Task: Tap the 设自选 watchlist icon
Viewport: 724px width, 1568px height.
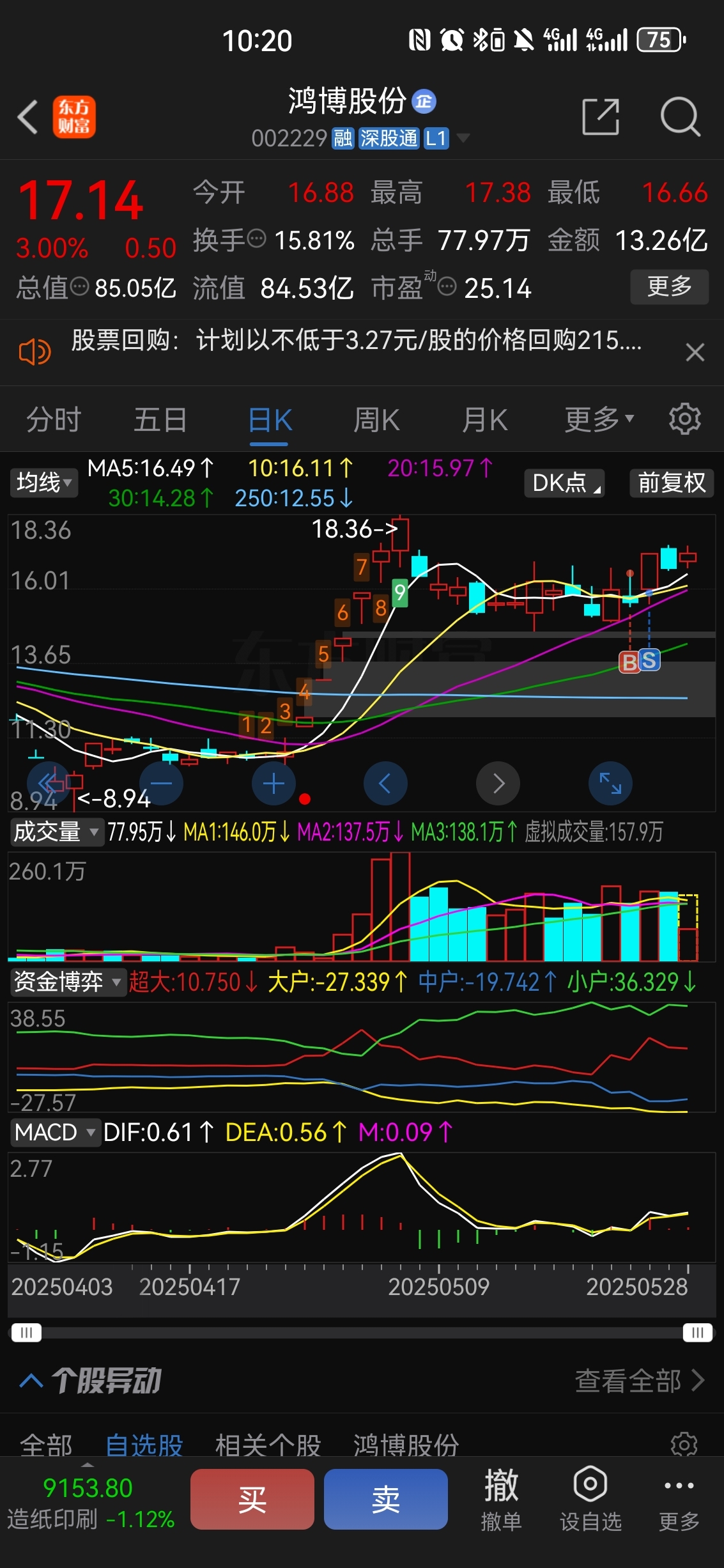Action: tap(590, 1500)
